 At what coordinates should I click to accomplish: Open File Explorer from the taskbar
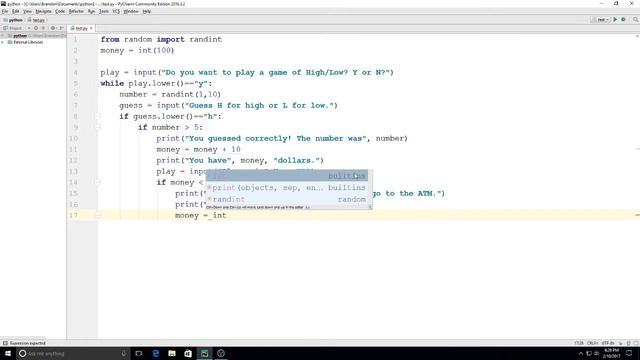[172, 353]
